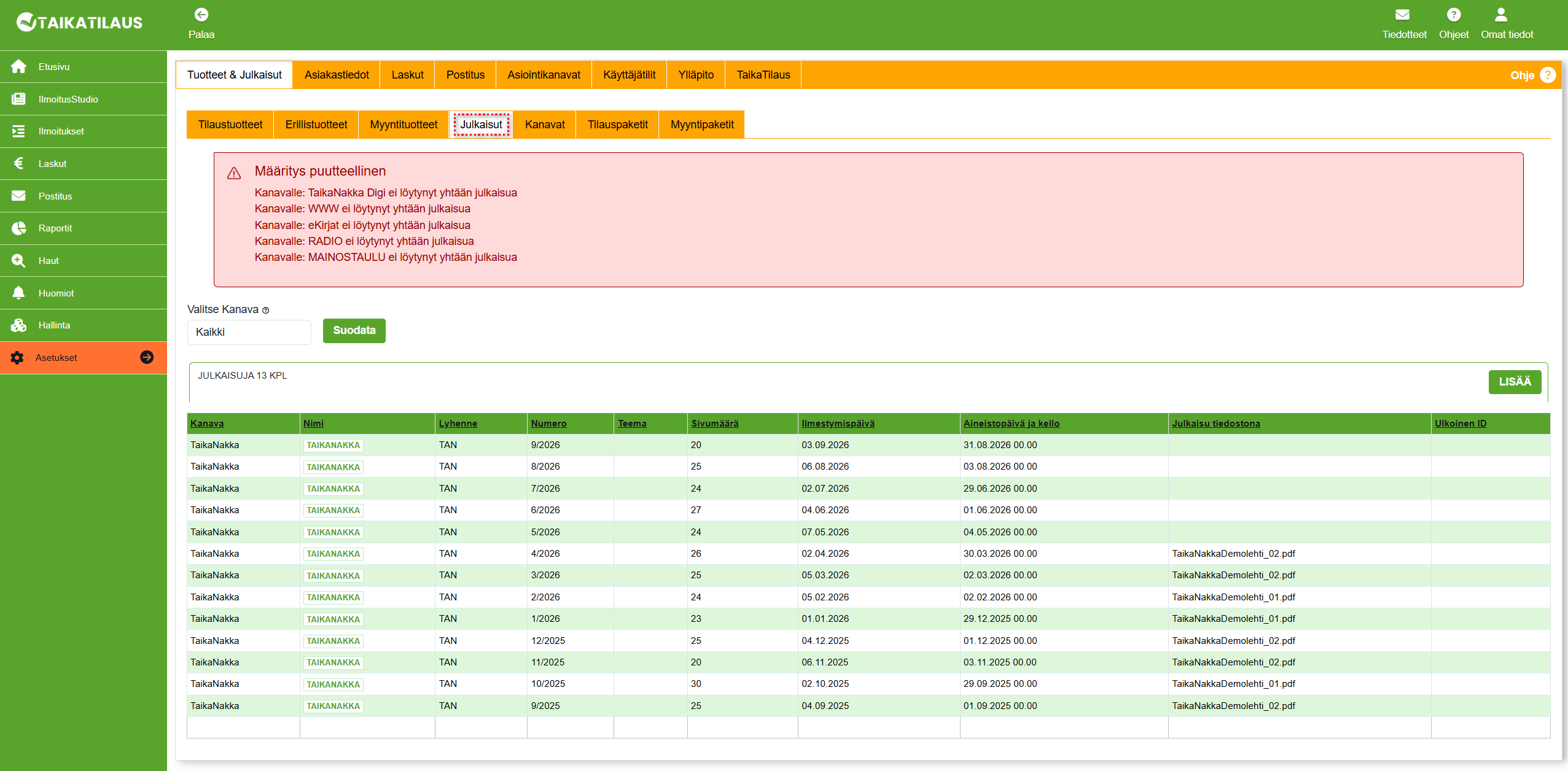Image resolution: width=1568 pixels, height=771 pixels.
Task: Open Omat tiedot user icon
Action: point(1500,15)
